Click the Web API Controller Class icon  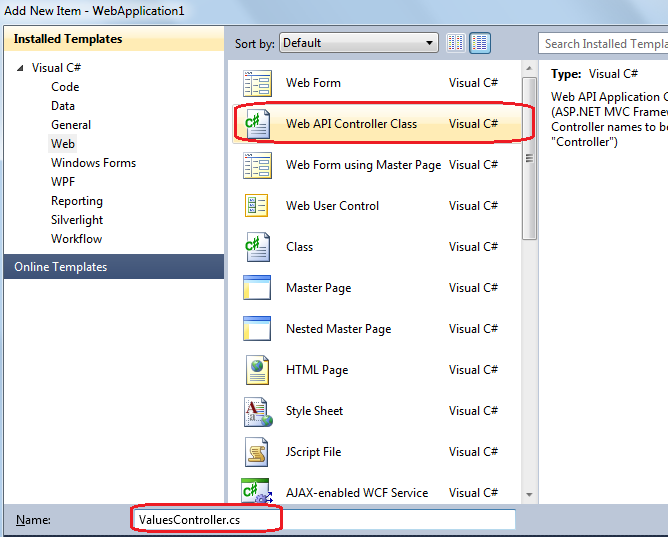coord(257,124)
